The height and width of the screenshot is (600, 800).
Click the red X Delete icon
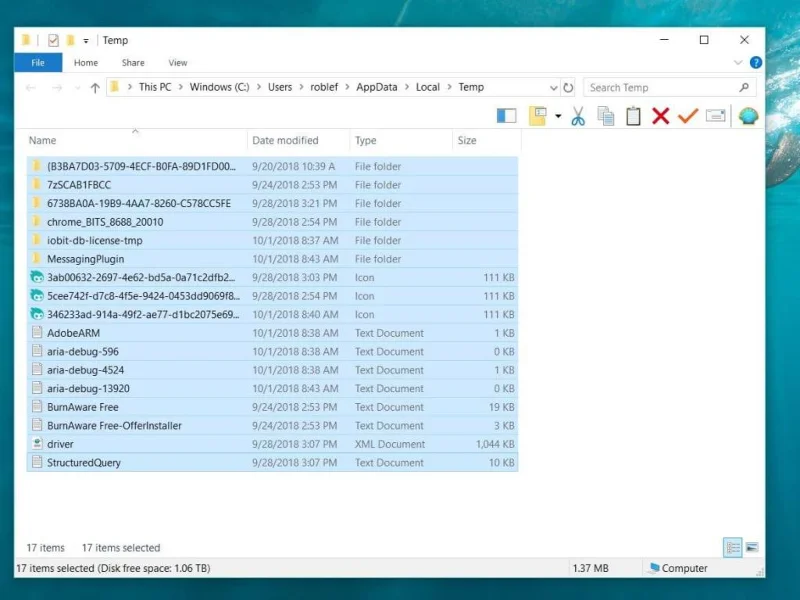661,116
